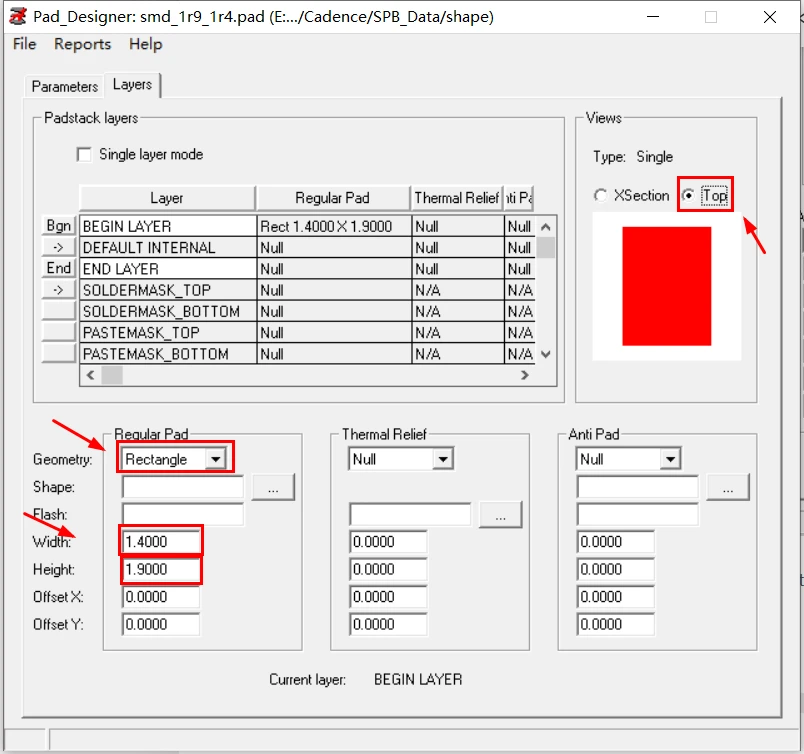Maximize the Pad Designer window
This screenshot has height=754, width=804.
(711, 17)
